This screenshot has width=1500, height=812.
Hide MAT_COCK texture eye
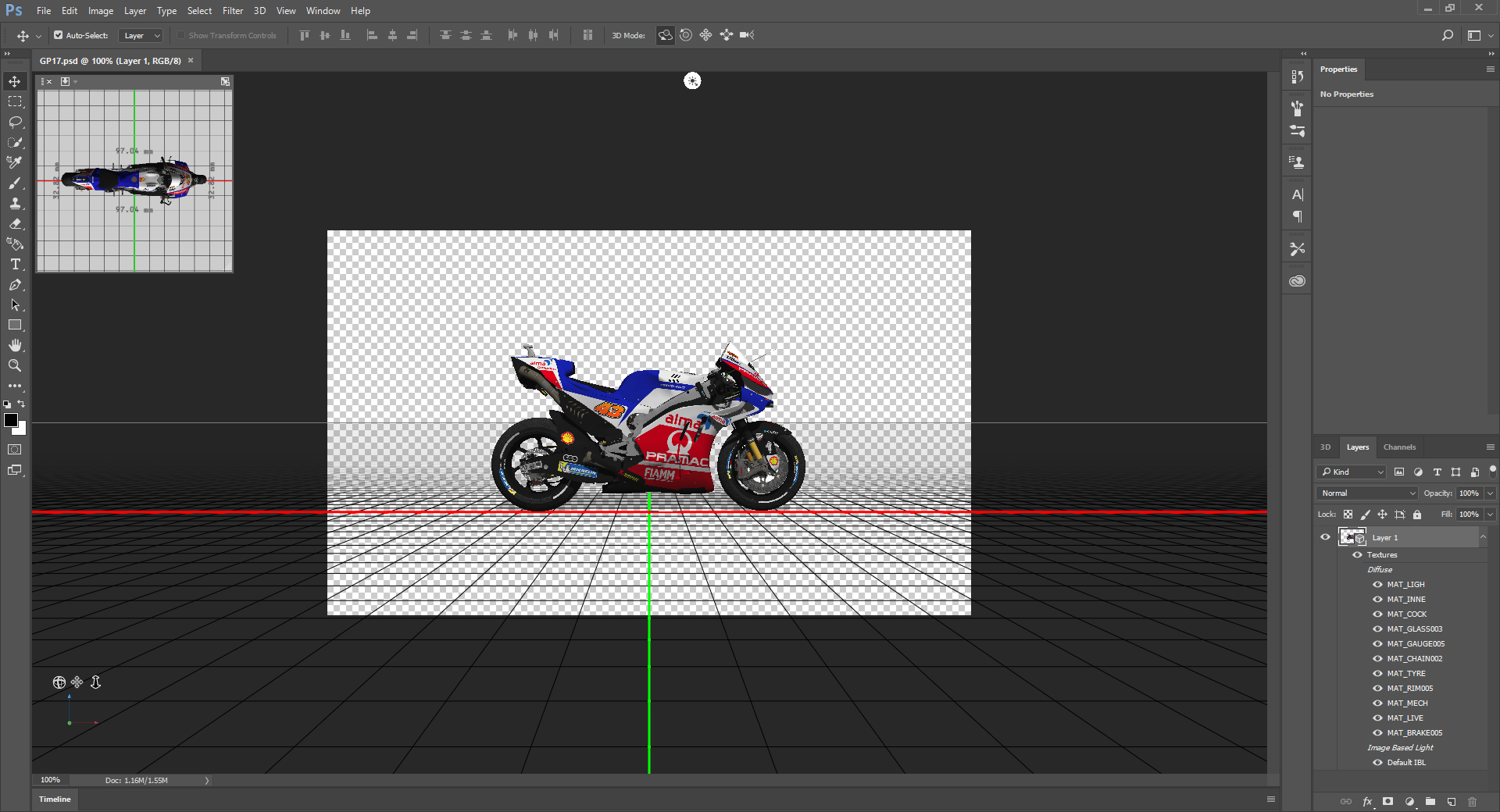[1378, 614]
